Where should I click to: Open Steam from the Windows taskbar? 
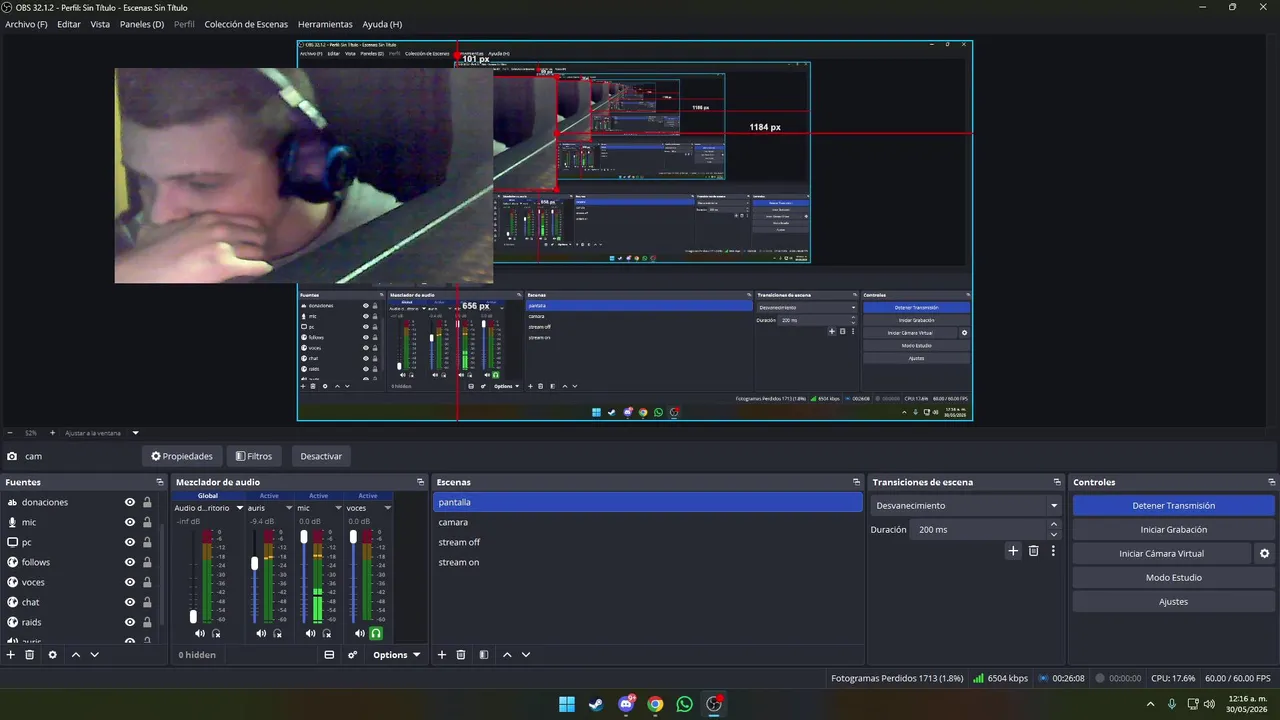(596, 704)
